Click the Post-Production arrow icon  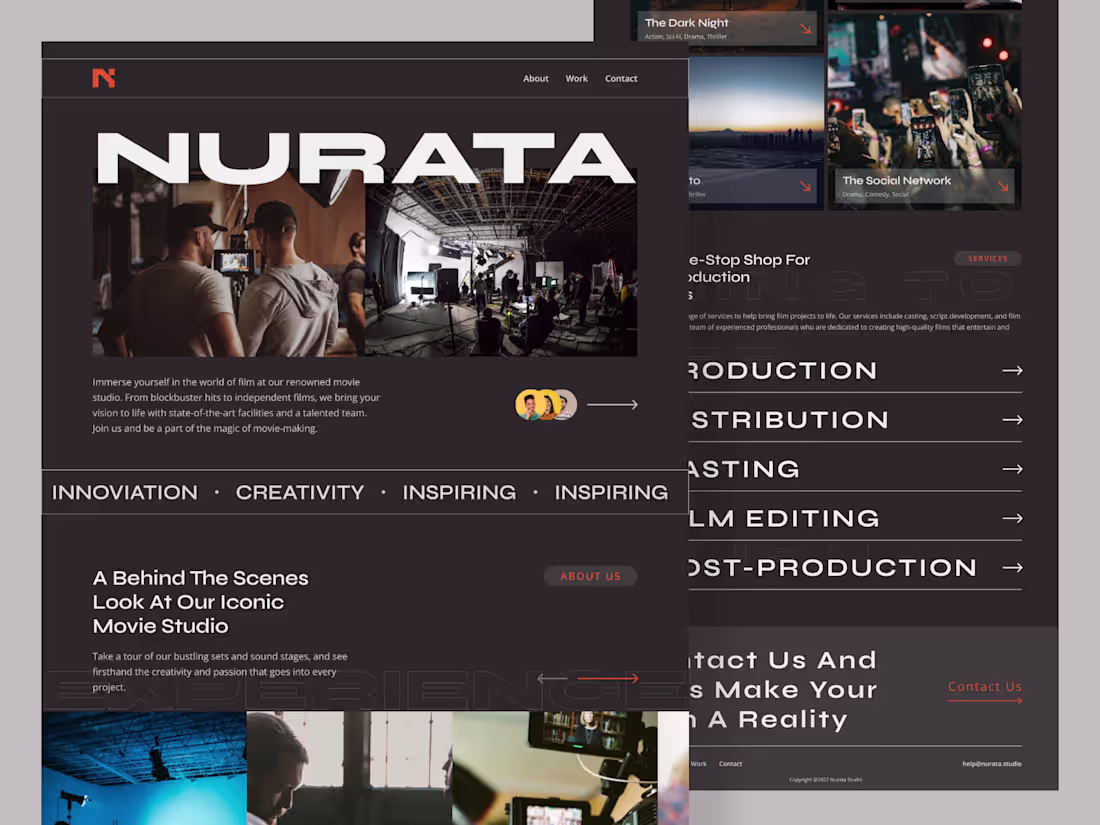click(x=1012, y=567)
